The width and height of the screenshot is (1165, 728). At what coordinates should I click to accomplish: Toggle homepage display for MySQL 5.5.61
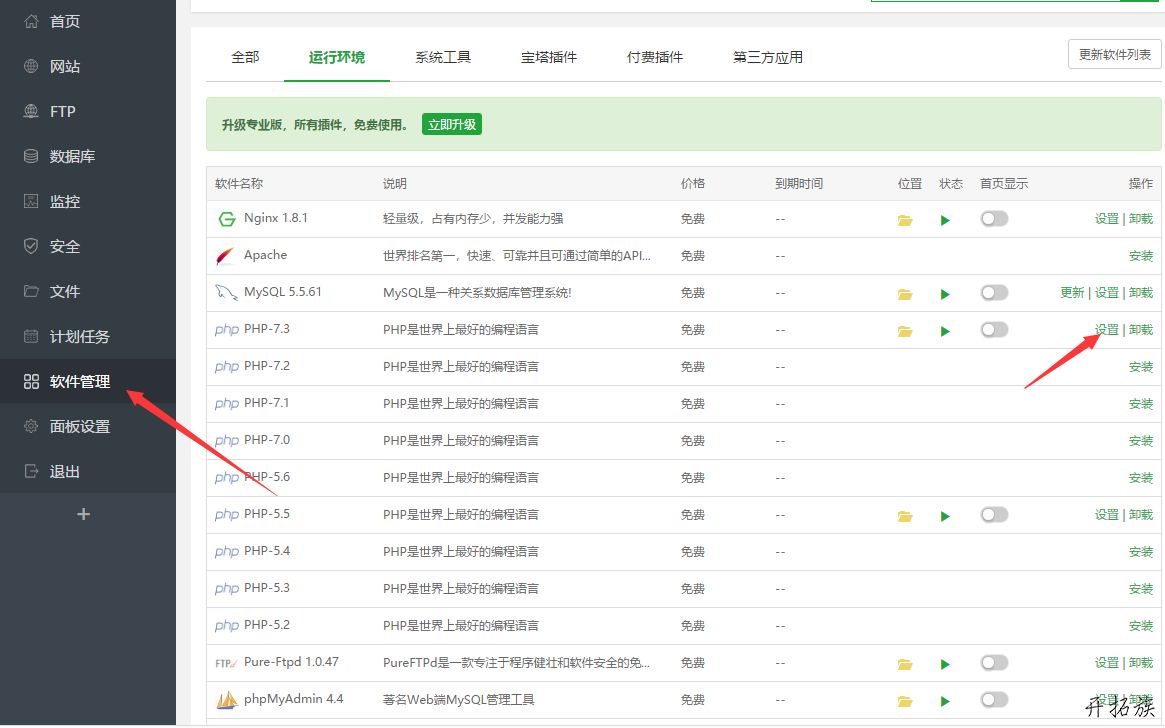(994, 293)
